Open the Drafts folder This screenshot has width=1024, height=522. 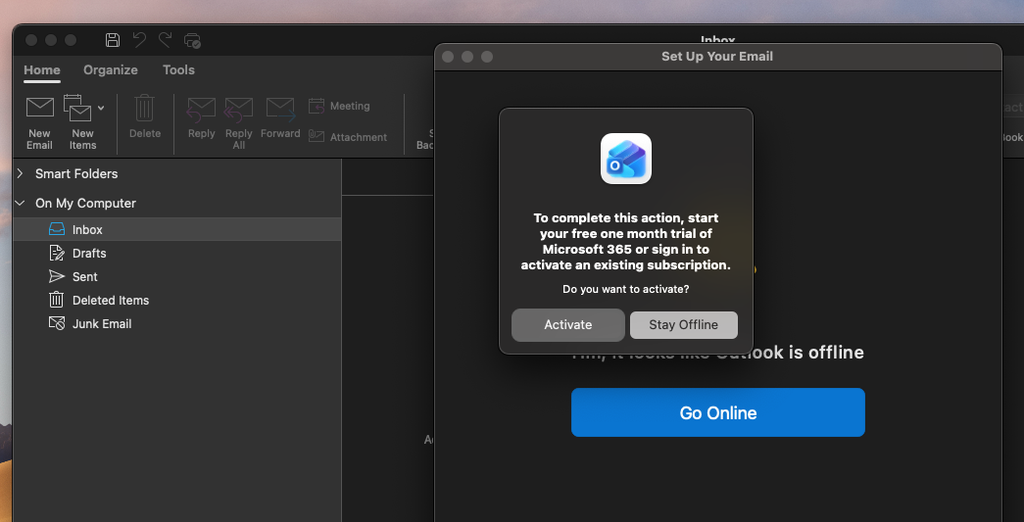[177, 253]
